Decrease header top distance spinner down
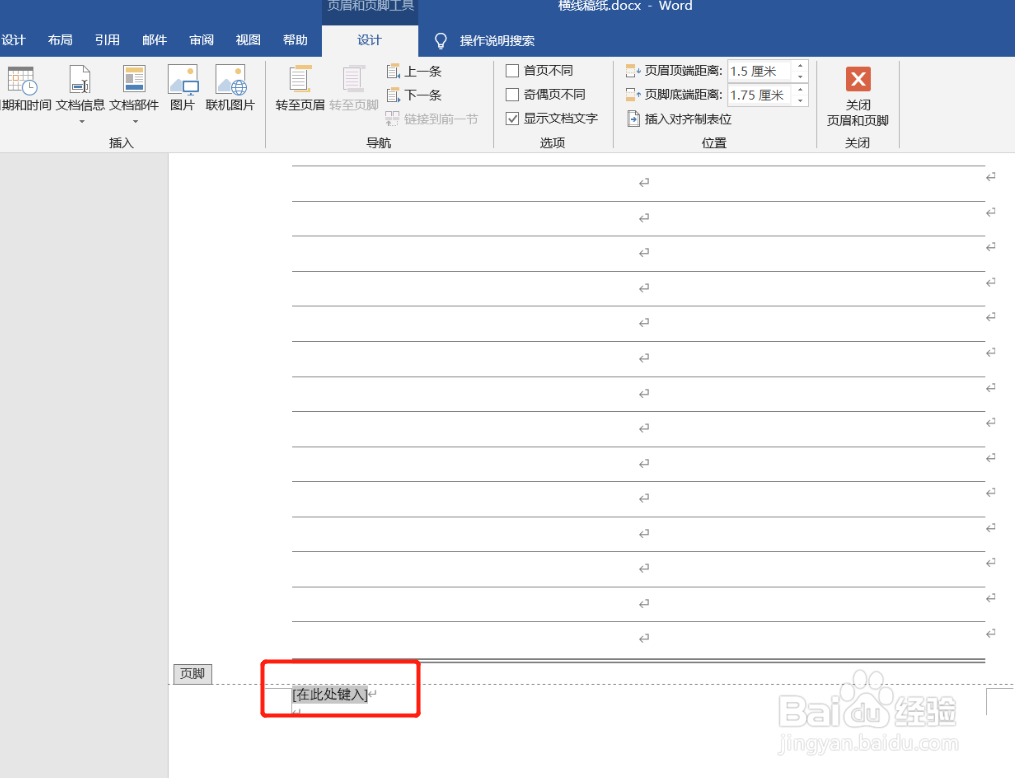The width and height of the screenshot is (1015, 778). [800, 76]
